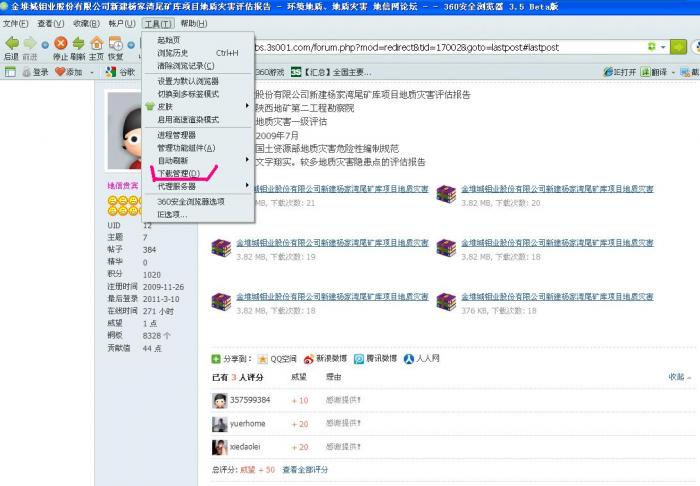Click the Refresh page icon
Viewport: 700px width, 486px height.
pos(77,44)
